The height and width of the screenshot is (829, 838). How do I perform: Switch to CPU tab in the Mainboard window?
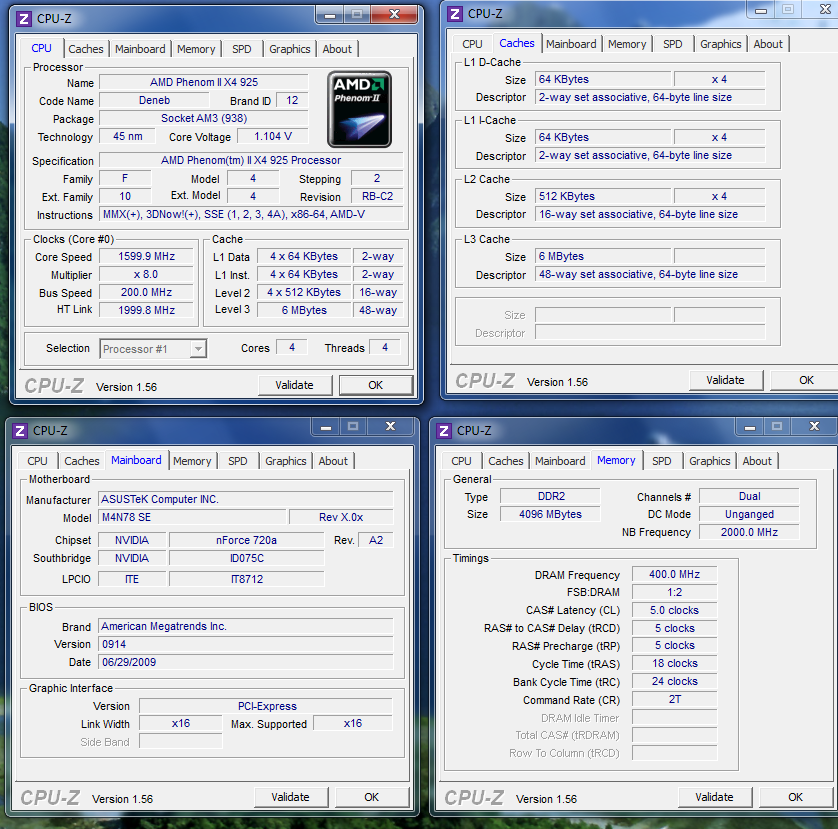(x=37, y=461)
